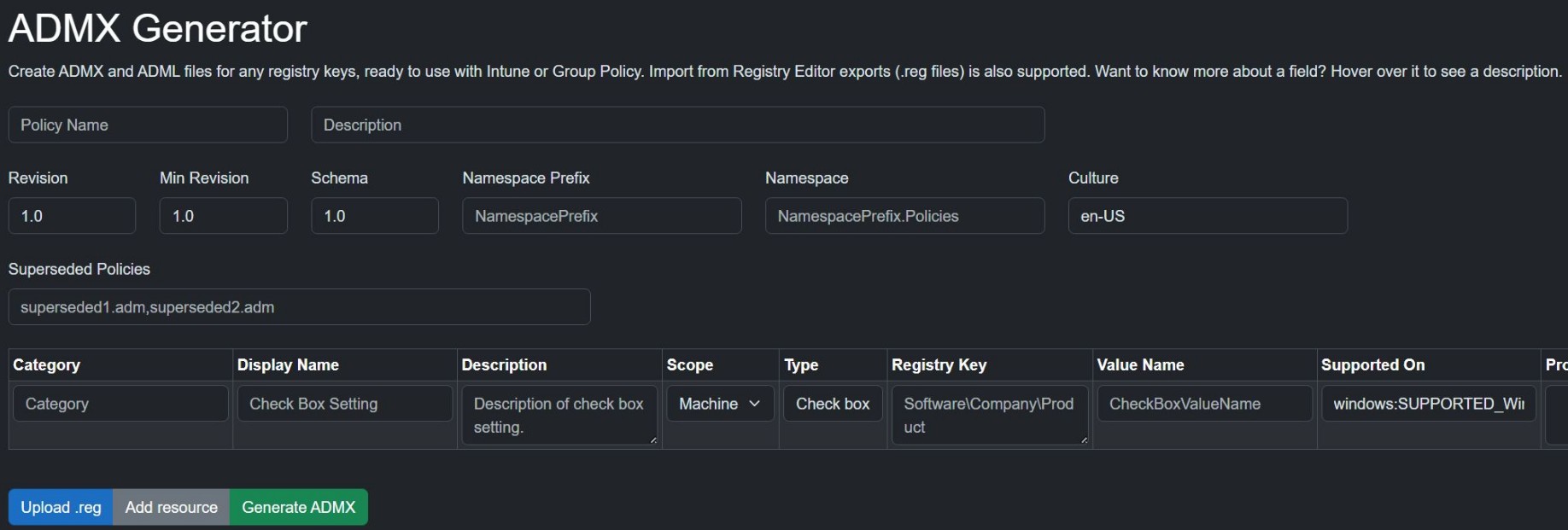Click the Min Revision input box

click(223, 216)
